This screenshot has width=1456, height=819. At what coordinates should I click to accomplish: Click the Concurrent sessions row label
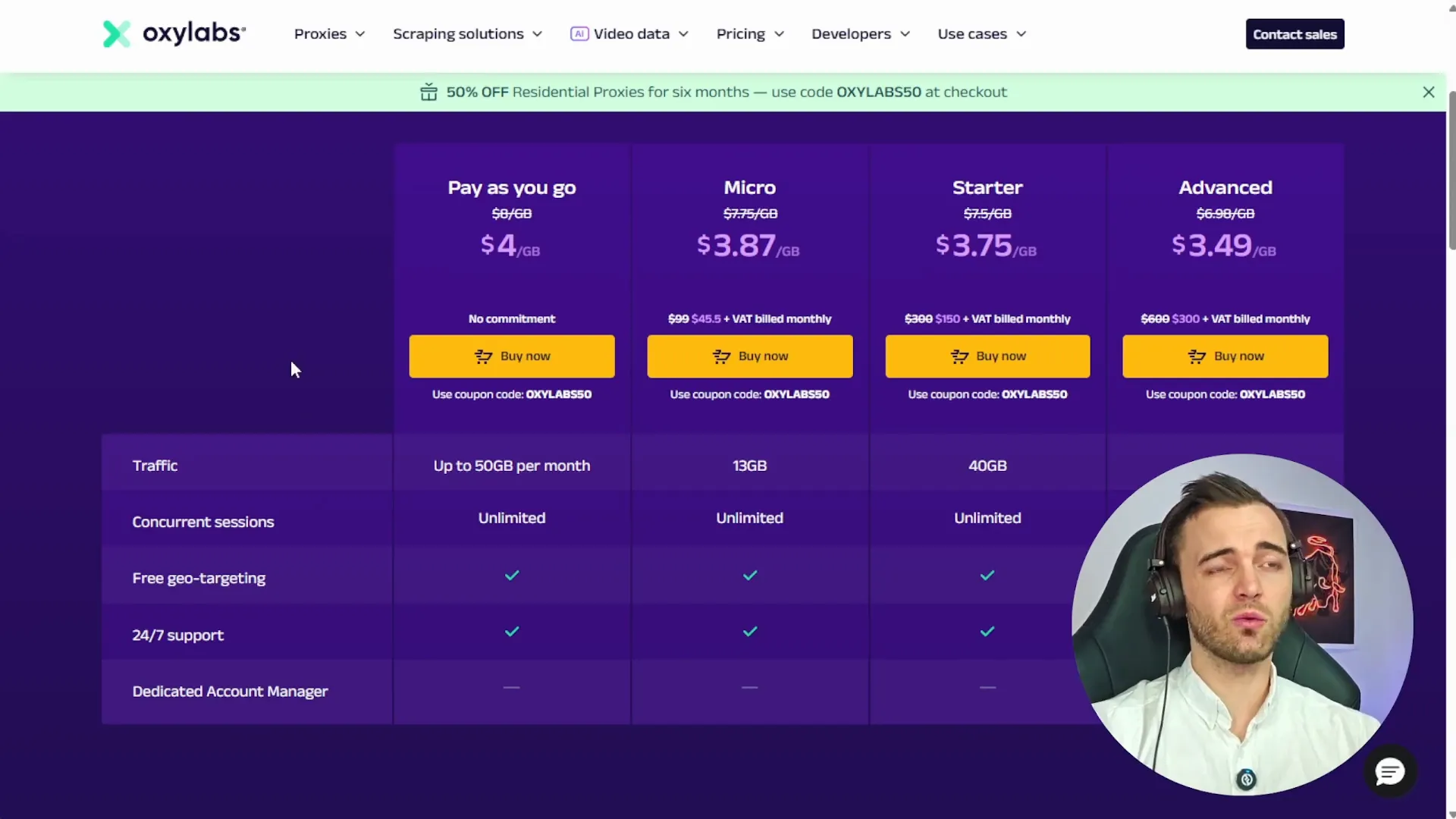[203, 522]
